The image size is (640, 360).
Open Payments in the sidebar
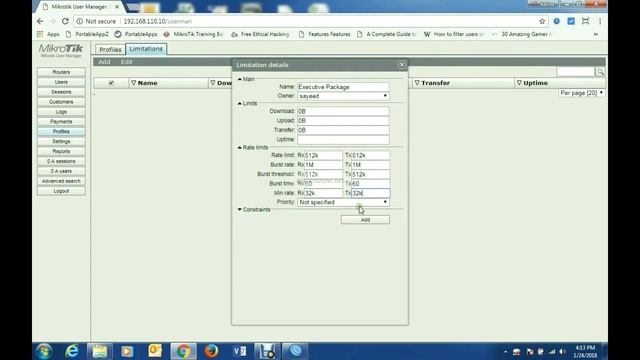point(61,122)
